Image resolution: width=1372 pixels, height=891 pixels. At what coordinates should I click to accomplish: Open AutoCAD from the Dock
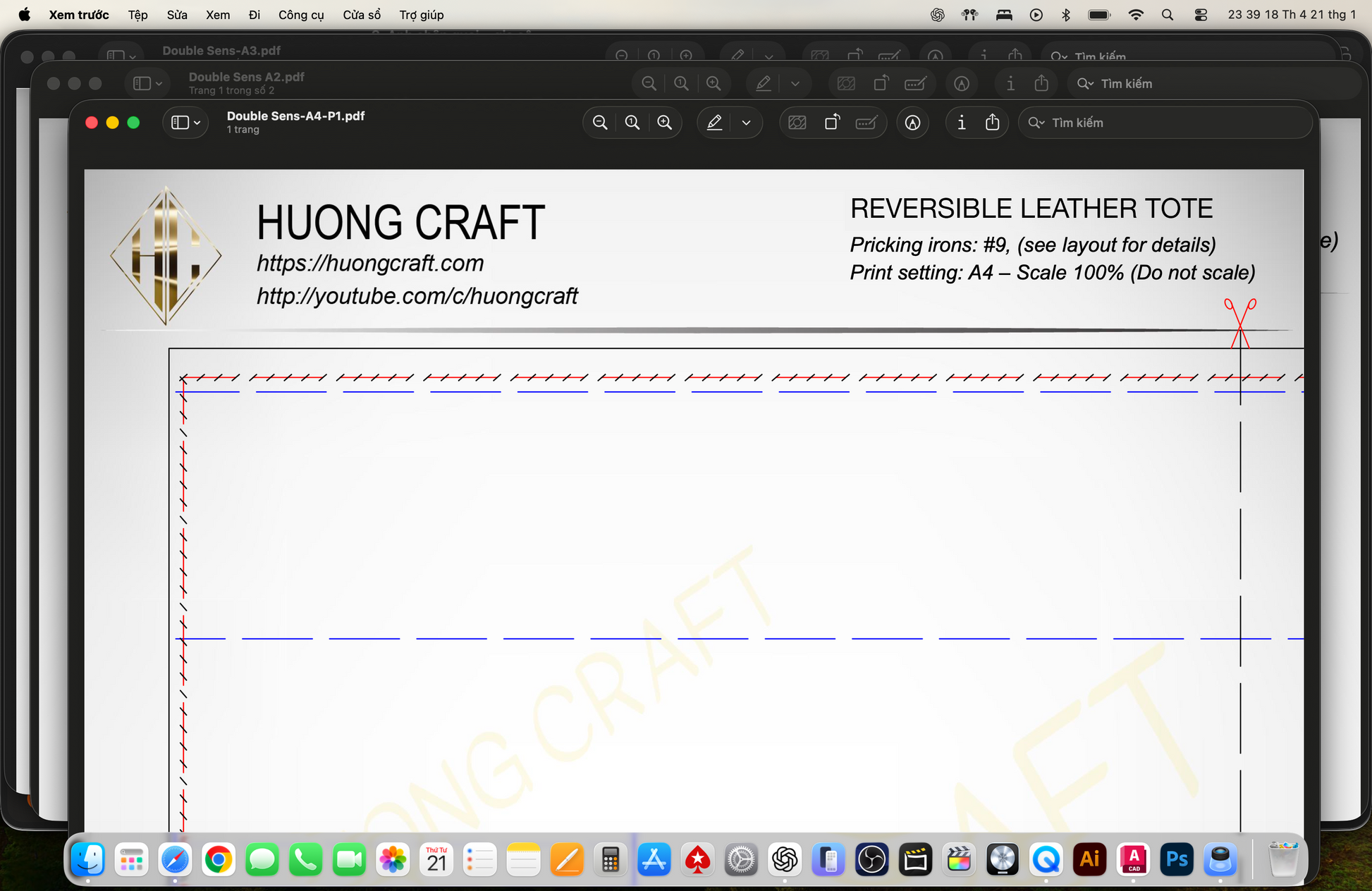[x=1134, y=859]
